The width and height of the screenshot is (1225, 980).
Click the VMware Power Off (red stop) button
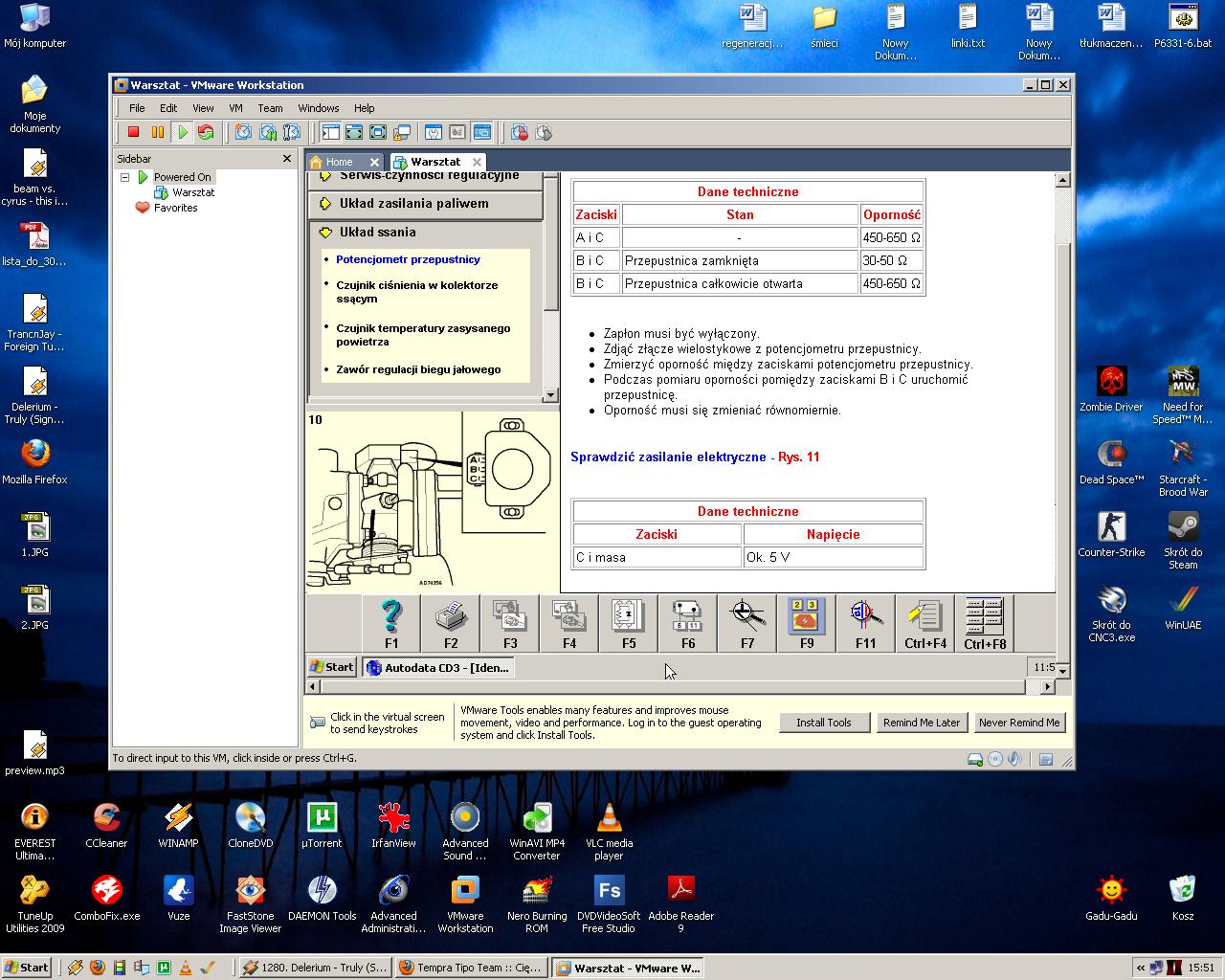[x=134, y=132]
